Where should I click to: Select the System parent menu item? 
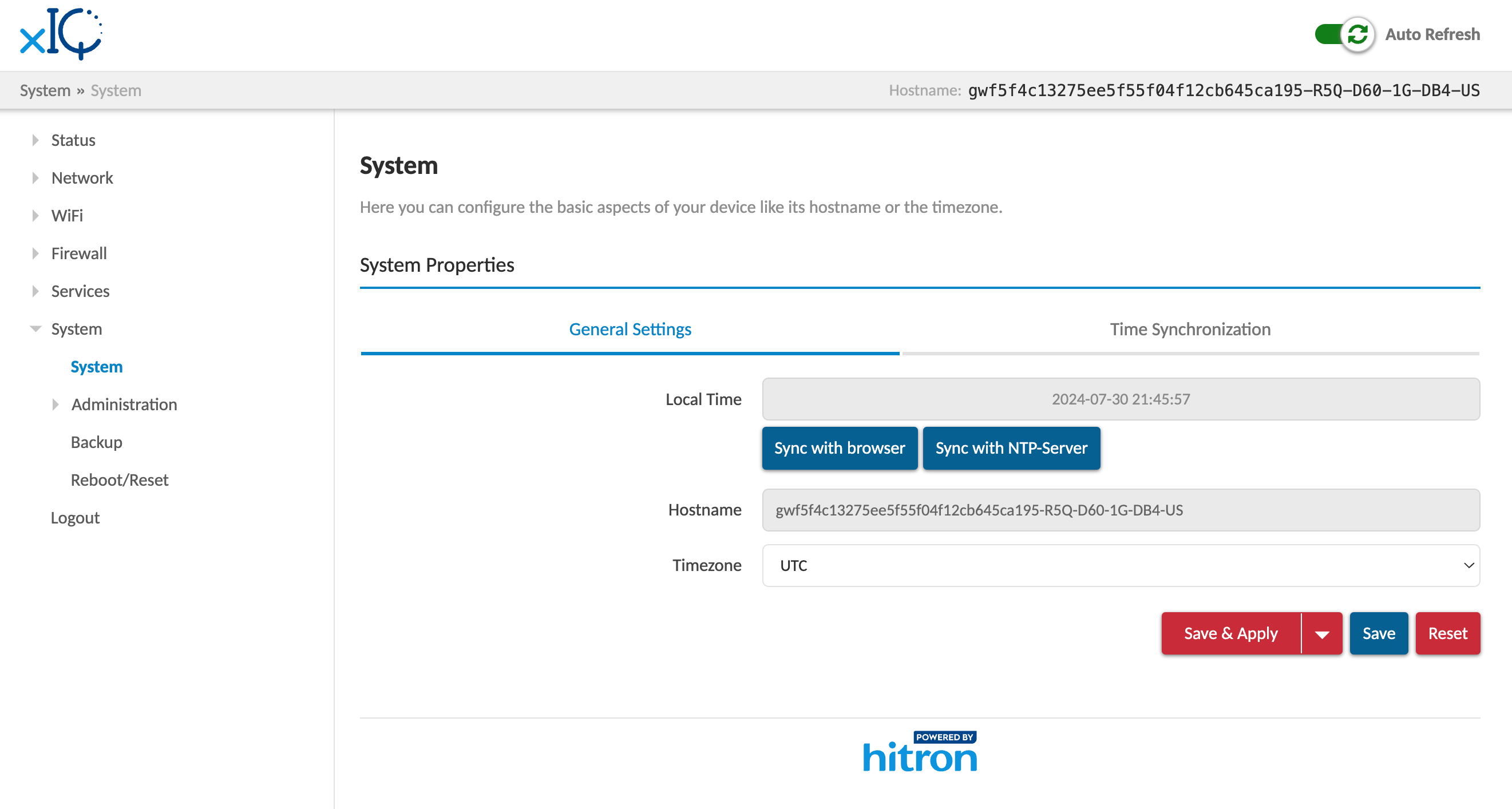click(77, 328)
